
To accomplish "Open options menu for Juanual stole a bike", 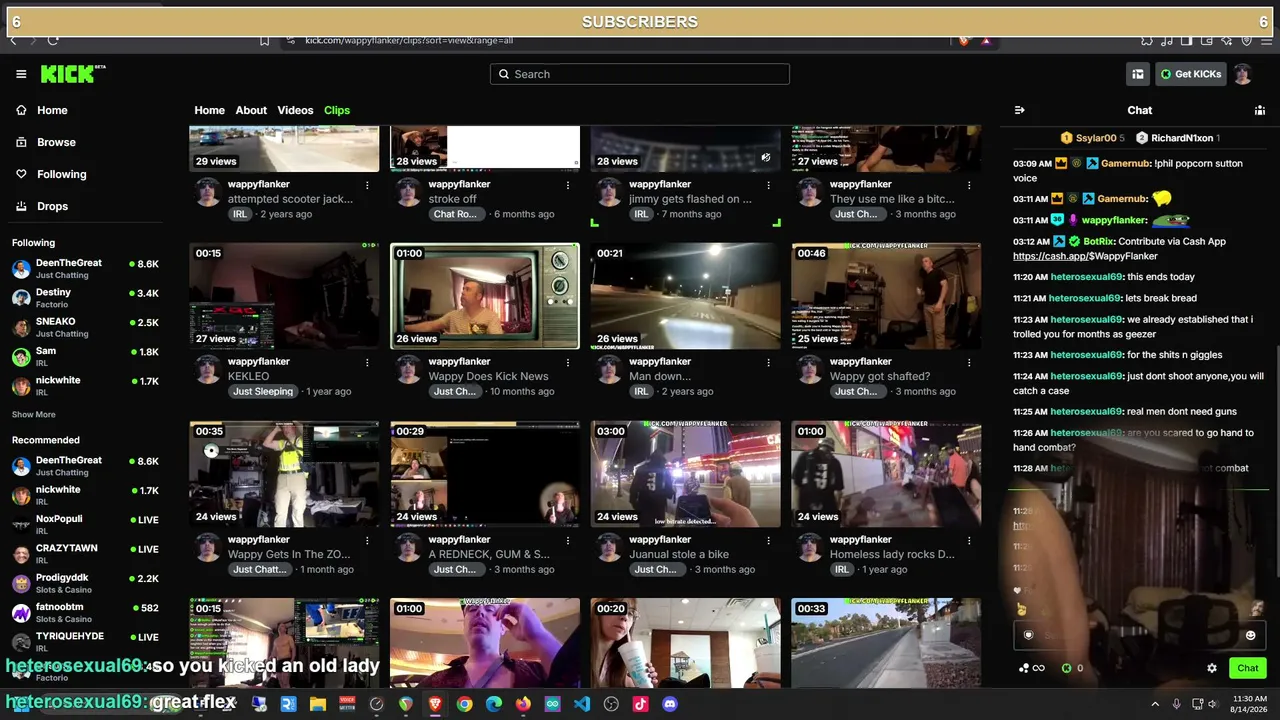I will [768, 540].
